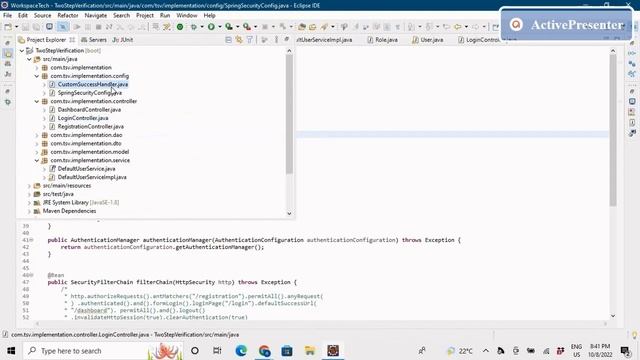Viewport: 640px width, 360px height.
Task: Click the green Run toolbar icon
Action: point(211,27)
